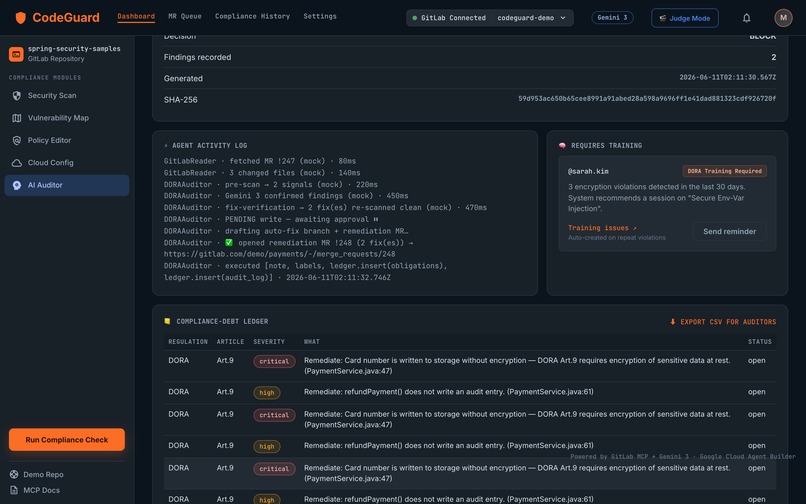Viewport: 806px width, 504px height.
Task: Click the Generated timestamp value
Action: (x=727, y=77)
